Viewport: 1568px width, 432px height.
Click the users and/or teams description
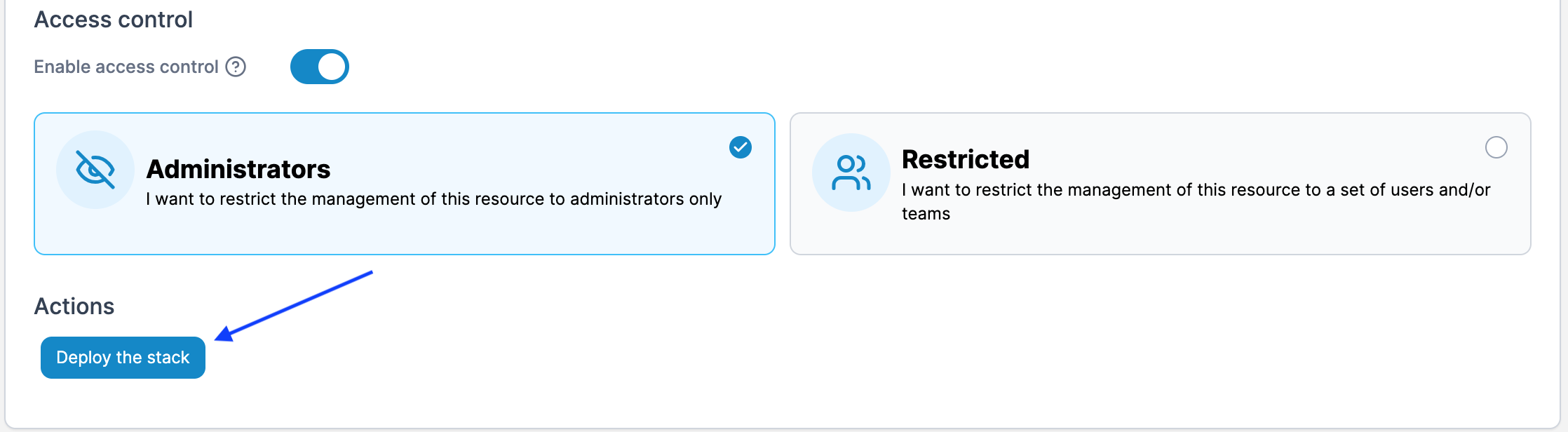[x=1196, y=190]
